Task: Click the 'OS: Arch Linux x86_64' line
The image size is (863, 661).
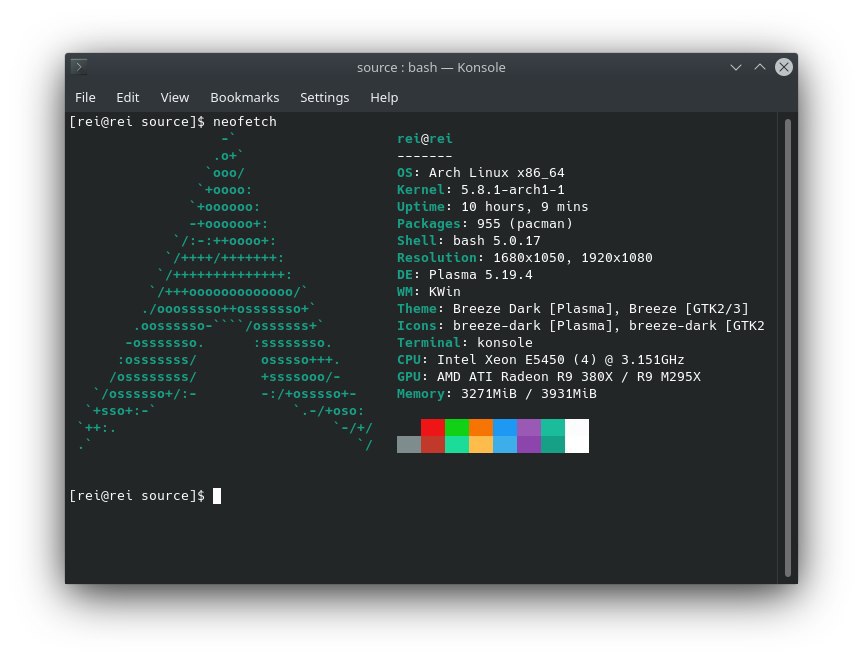Action: (480, 173)
